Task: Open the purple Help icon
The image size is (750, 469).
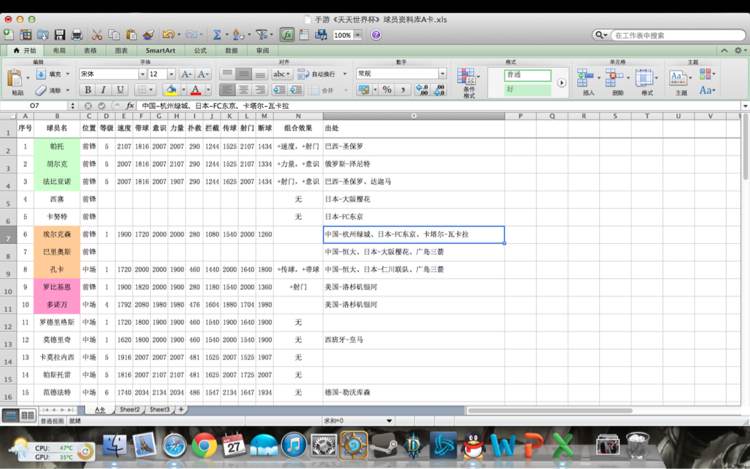Action: 376,35
